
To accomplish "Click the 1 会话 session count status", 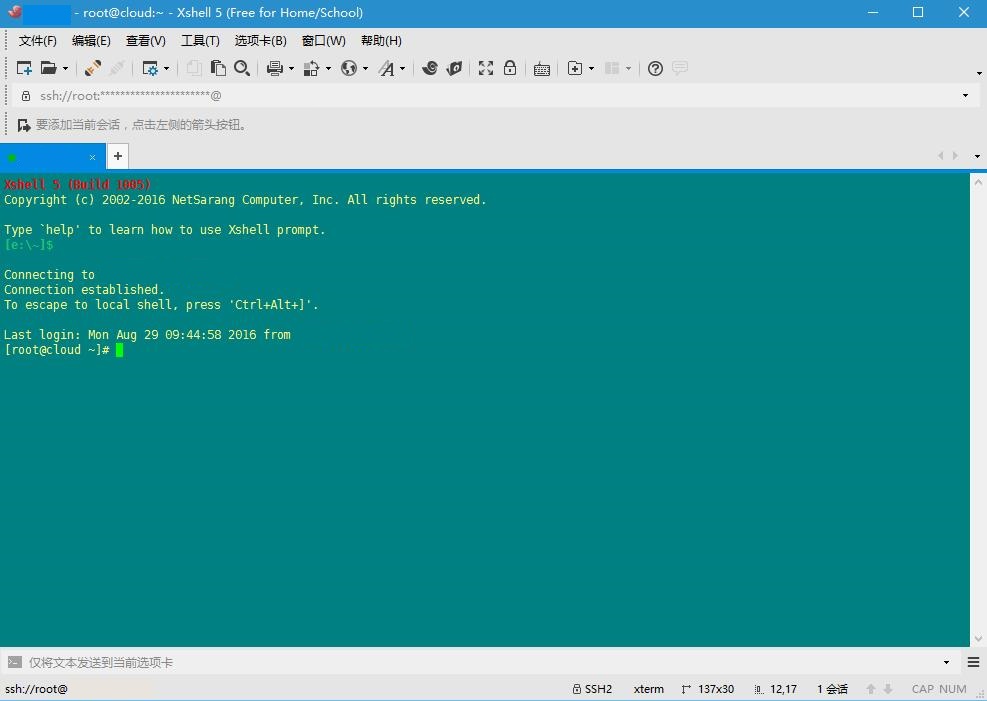I will [x=832, y=689].
